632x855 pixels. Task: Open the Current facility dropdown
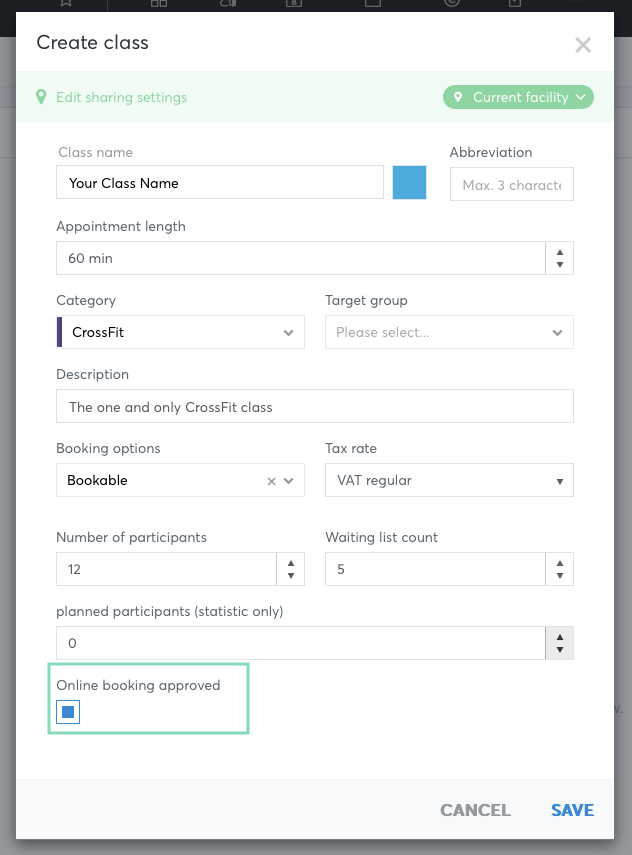518,97
